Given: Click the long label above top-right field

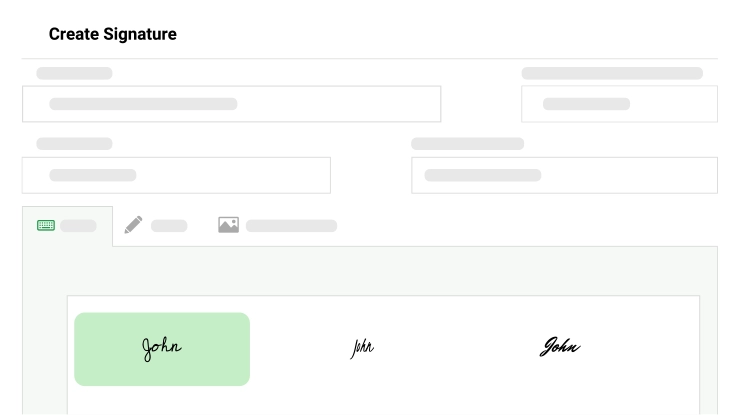Looking at the screenshot, I should (x=611, y=73).
